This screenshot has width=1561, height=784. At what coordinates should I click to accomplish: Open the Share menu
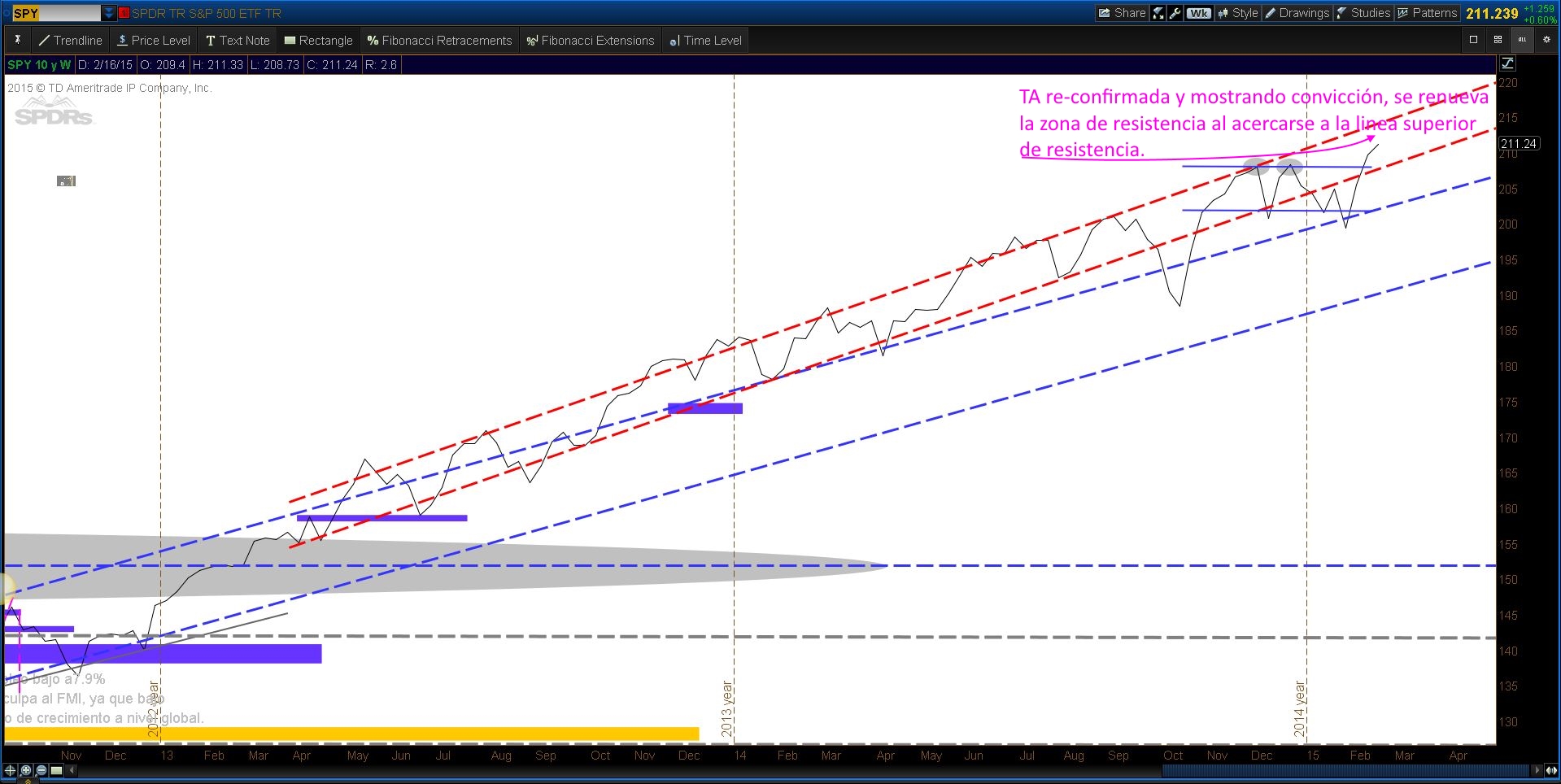[1122, 13]
